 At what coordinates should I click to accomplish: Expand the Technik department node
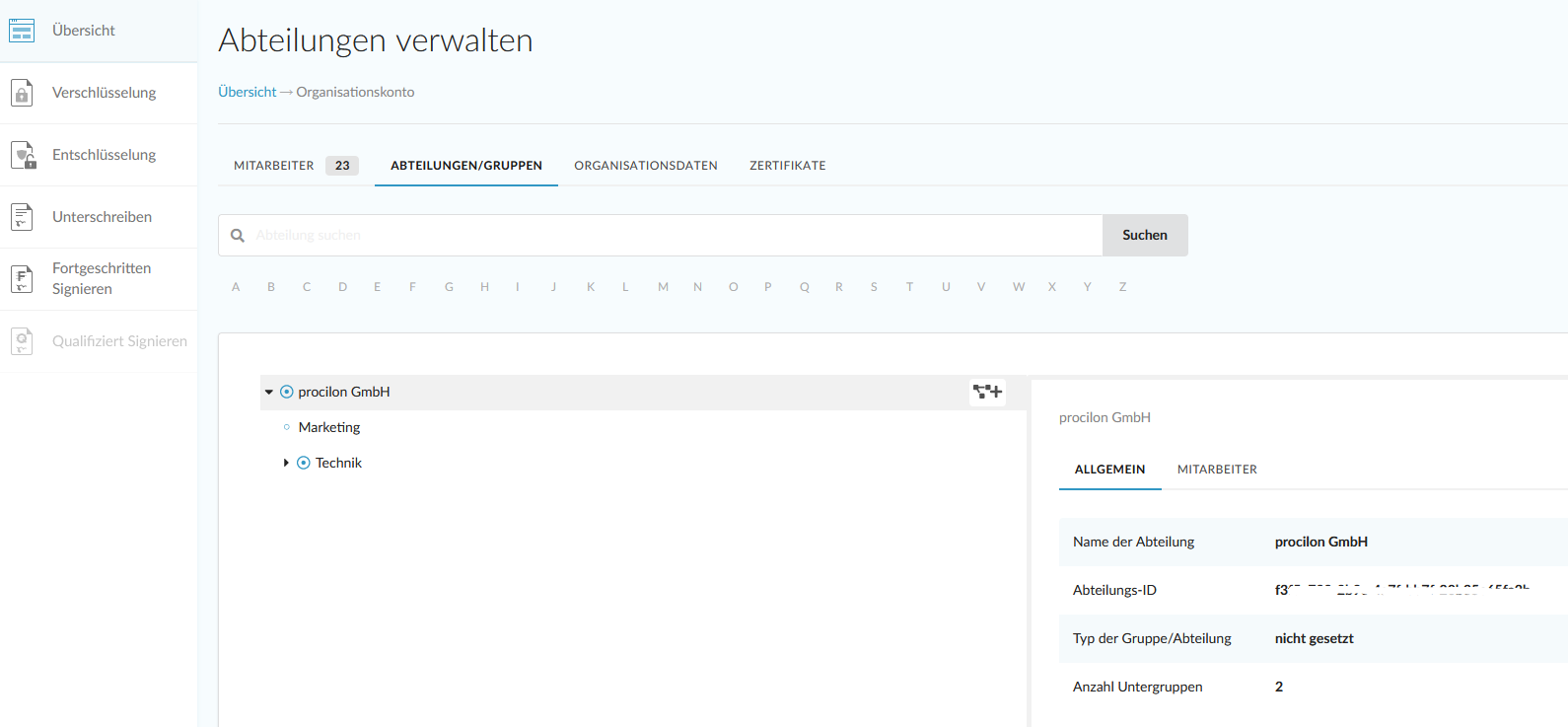(286, 463)
